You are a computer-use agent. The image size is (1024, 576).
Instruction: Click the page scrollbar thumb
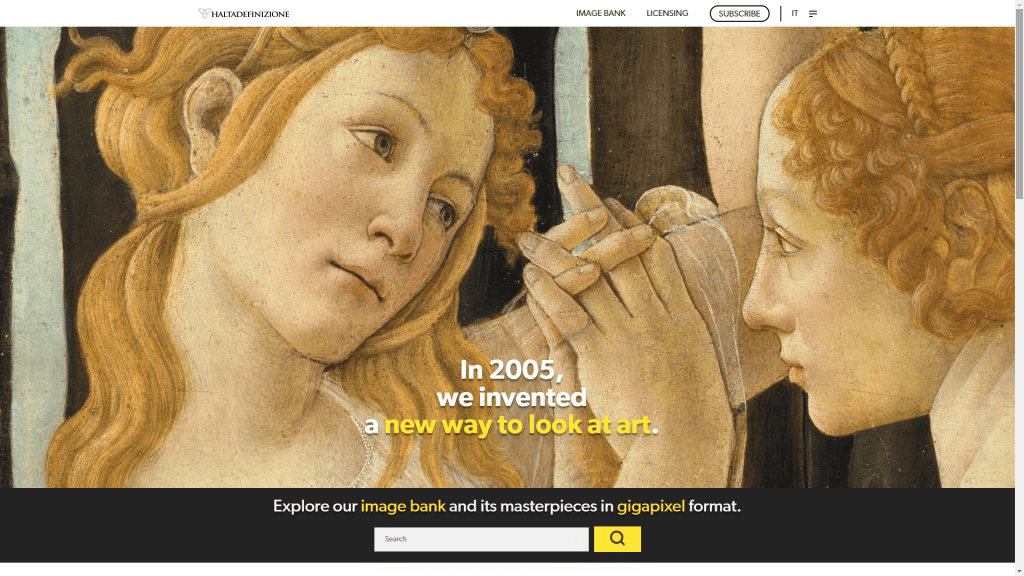pos(1019,104)
